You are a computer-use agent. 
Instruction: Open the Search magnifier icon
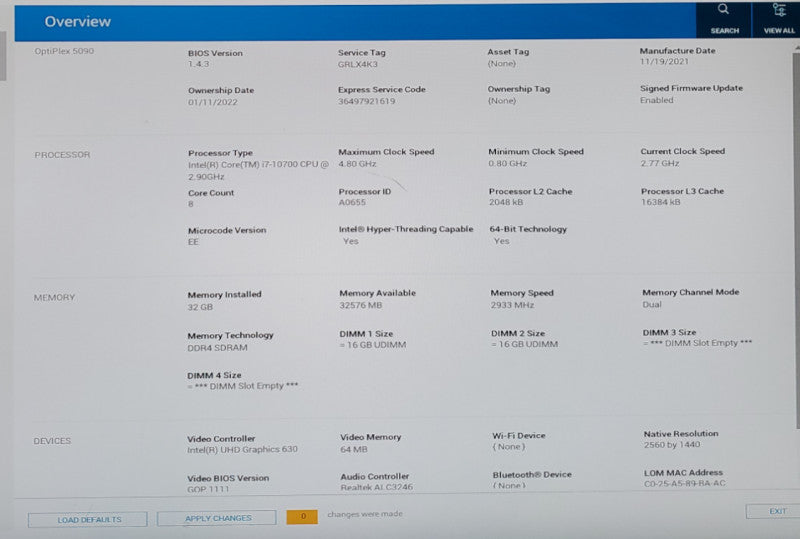point(723,10)
